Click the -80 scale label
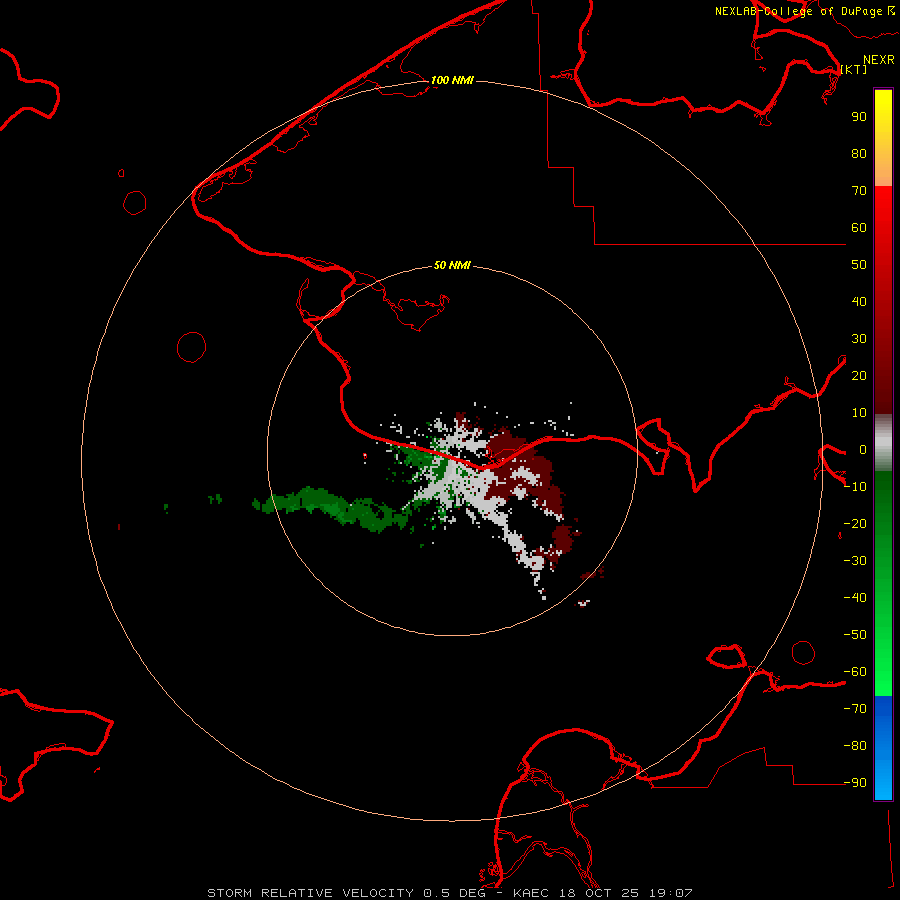 click(855, 746)
